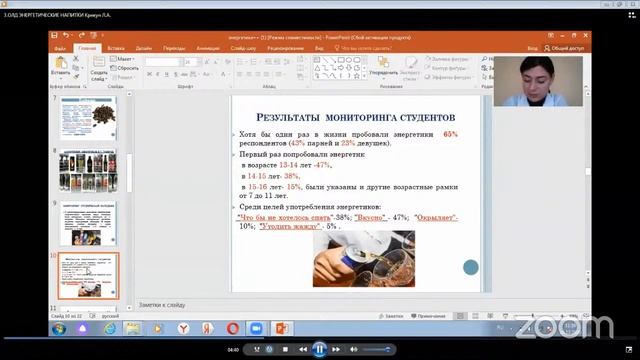Expand the Вставить paste dropdown arrow
The image size is (640, 360).
[x=61, y=78]
